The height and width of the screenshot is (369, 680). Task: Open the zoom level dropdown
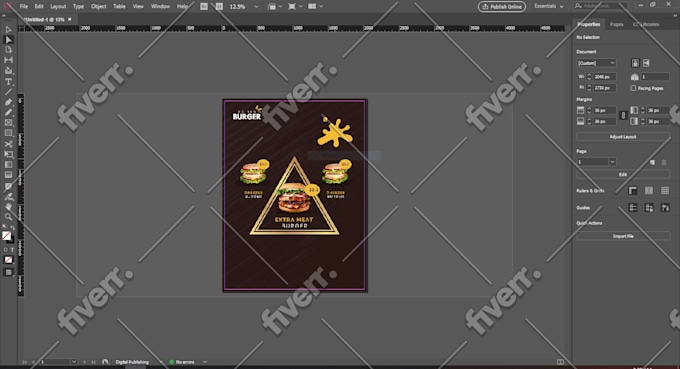tap(256, 7)
